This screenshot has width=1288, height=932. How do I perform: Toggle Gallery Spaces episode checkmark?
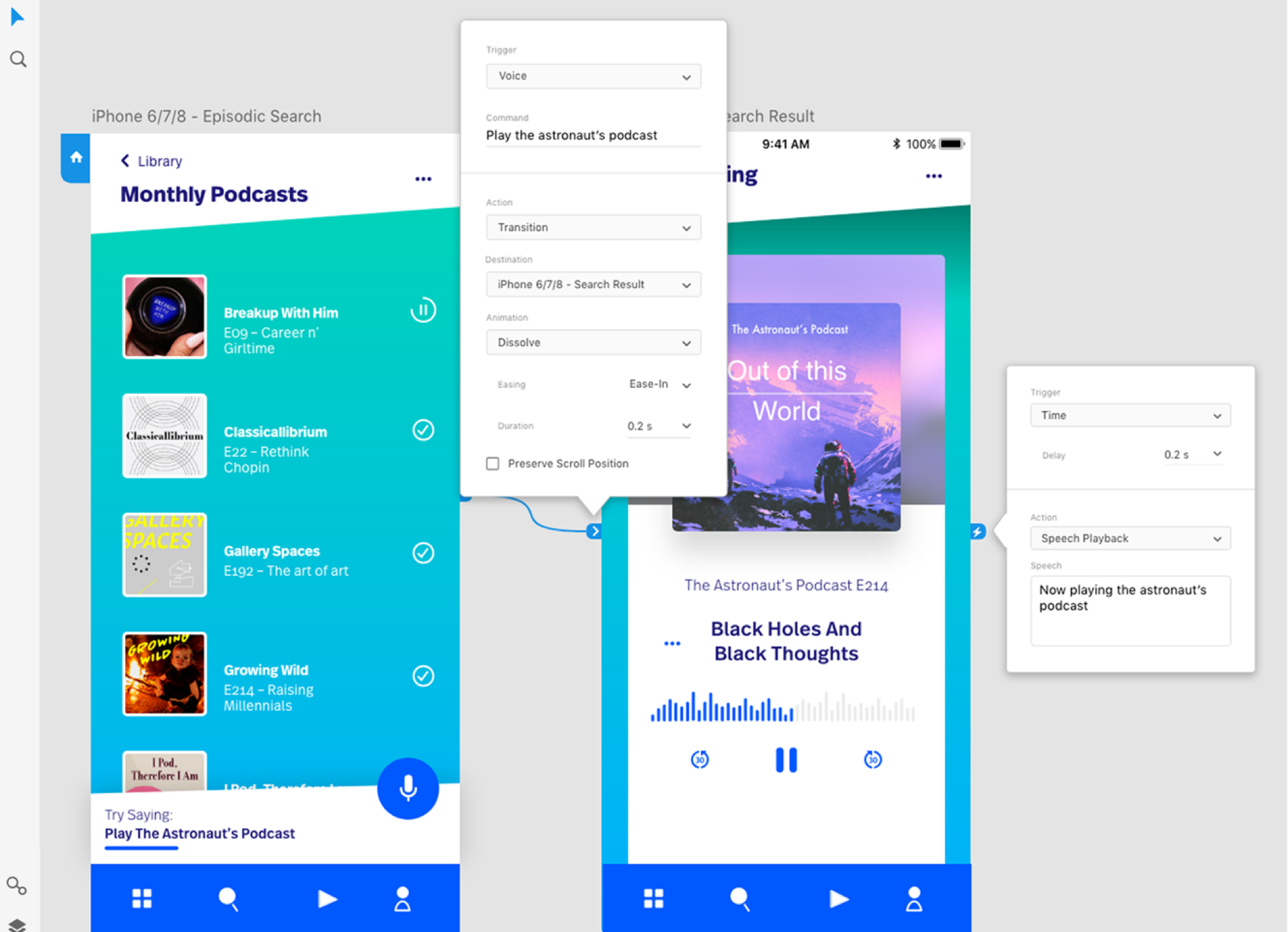coord(422,551)
